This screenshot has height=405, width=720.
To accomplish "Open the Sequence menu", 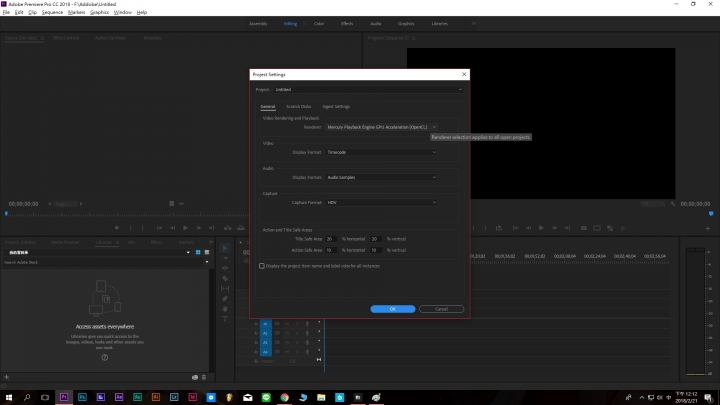I will tap(52, 12).
